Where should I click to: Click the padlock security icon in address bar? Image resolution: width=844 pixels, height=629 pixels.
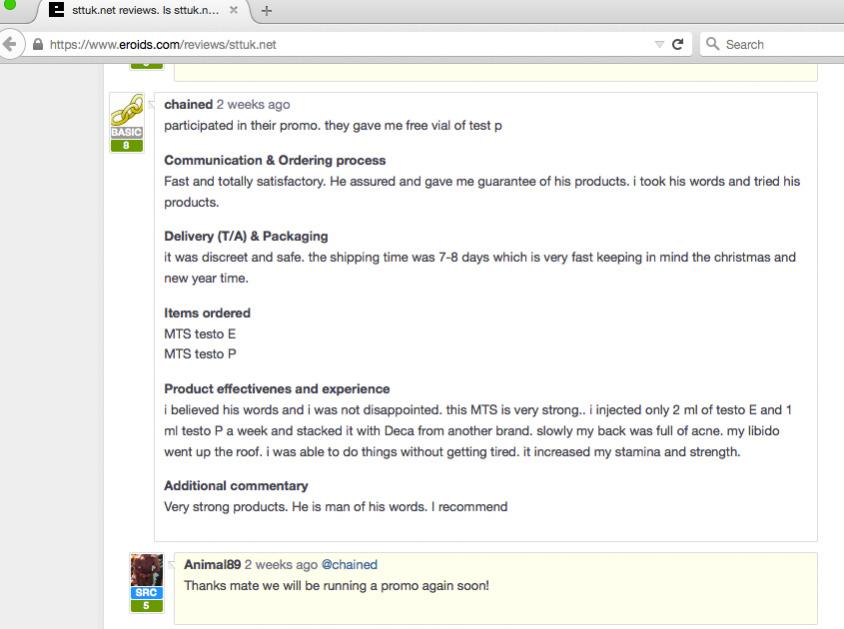pos(38,44)
